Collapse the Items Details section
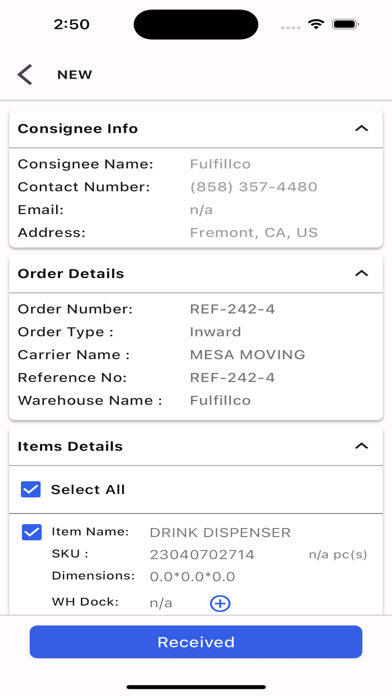 tap(362, 446)
